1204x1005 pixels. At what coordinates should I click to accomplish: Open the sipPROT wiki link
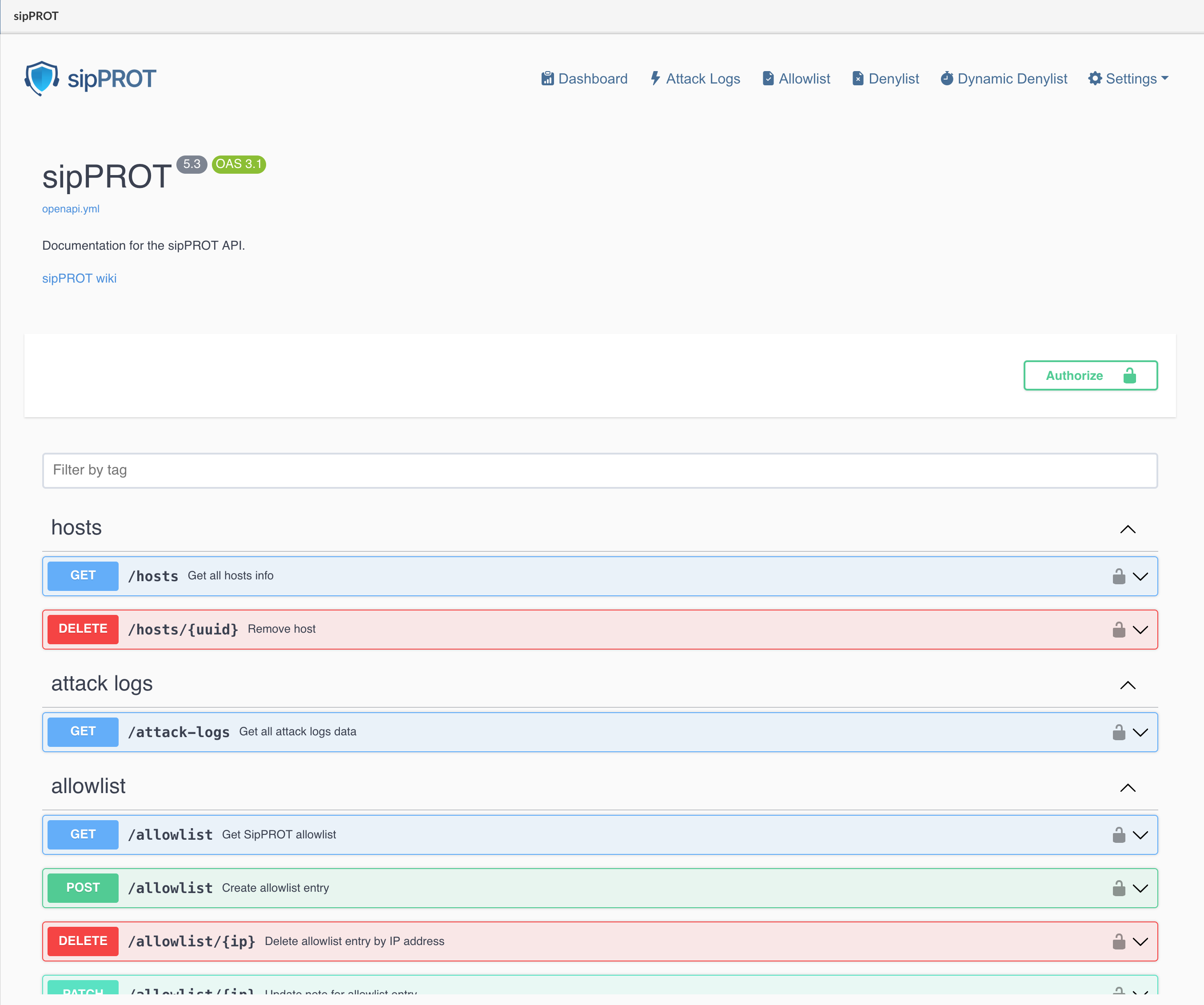tap(79, 278)
